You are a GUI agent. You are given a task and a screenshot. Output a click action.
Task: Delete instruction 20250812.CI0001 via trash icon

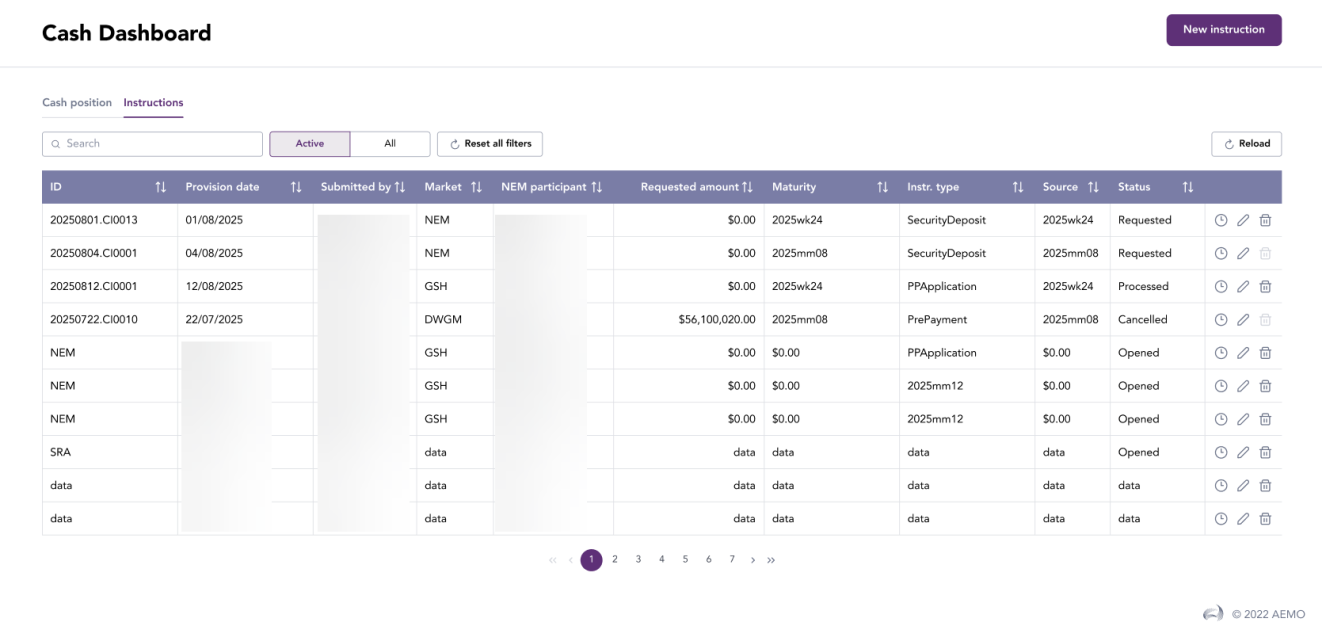1265,286
